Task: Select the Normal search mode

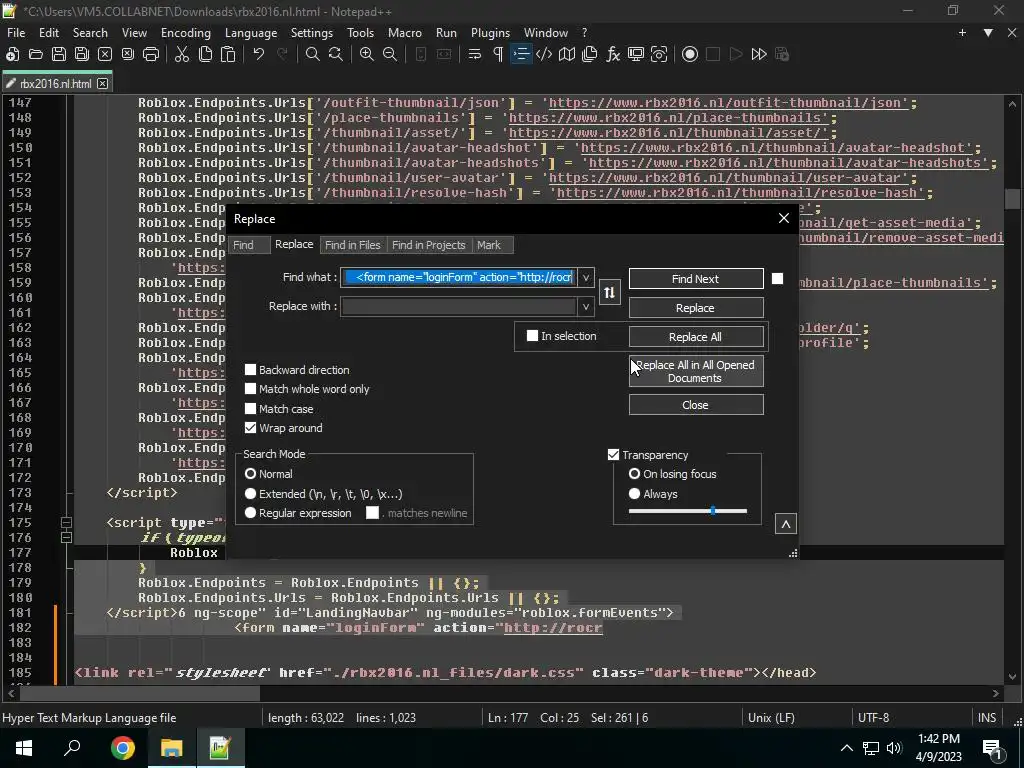Action: pos(250,473)
